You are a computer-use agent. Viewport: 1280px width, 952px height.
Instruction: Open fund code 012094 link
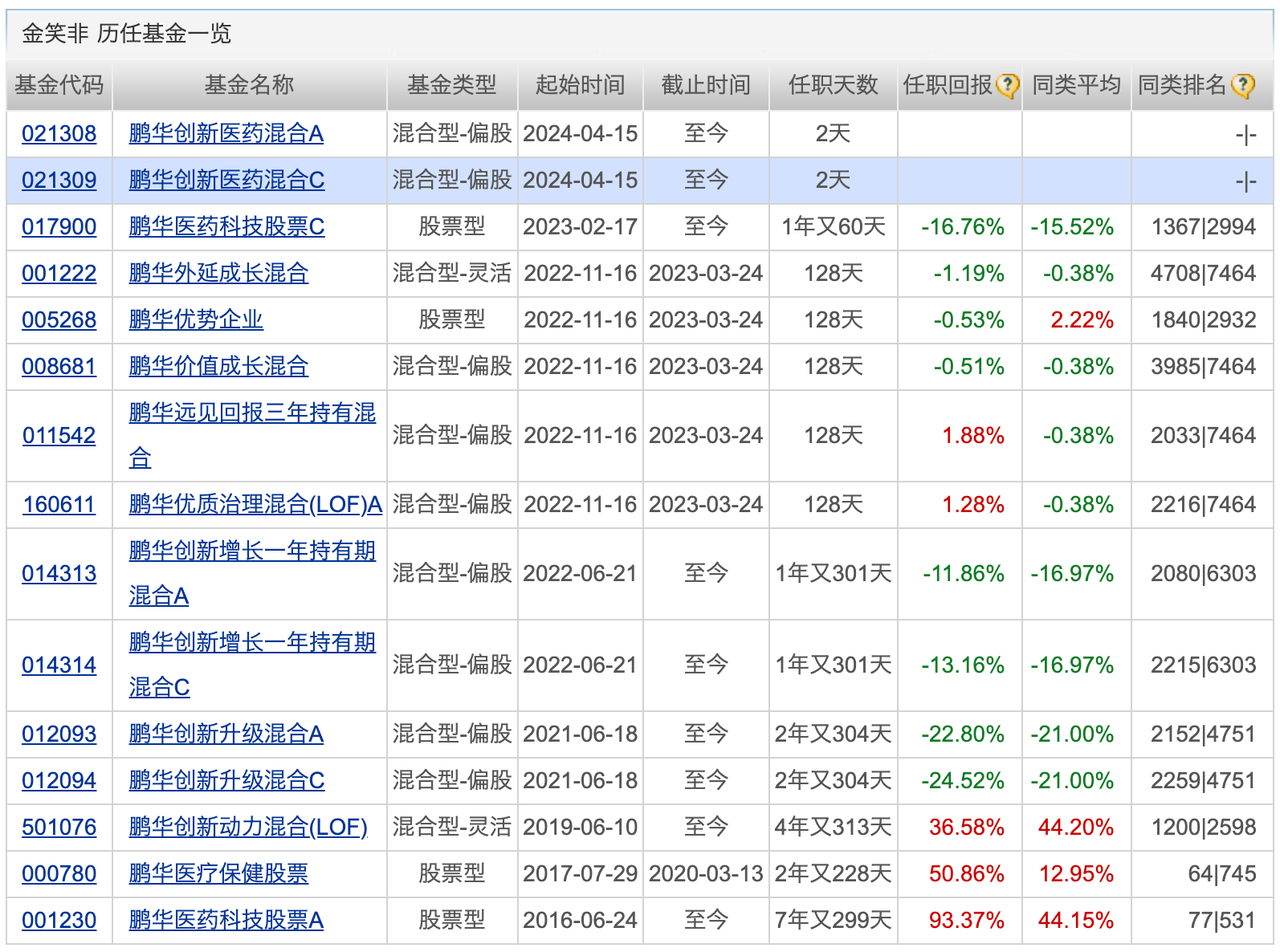[x=59, y=780]
